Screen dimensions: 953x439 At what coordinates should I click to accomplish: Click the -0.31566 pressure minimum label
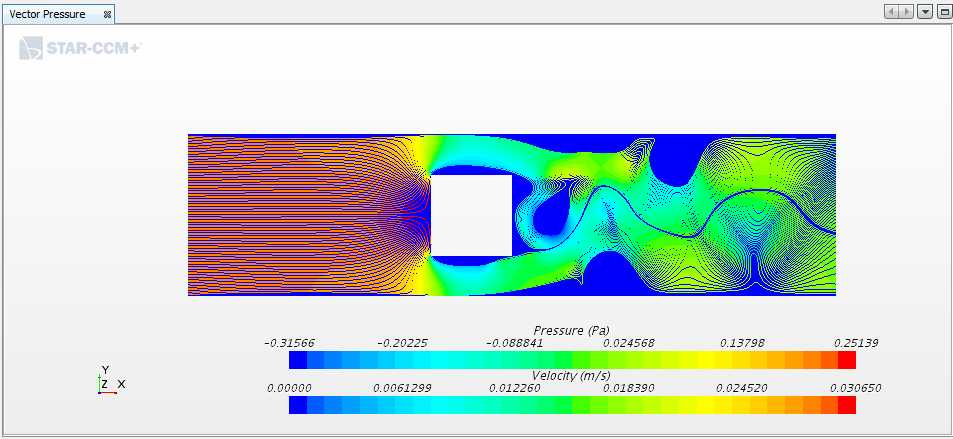click(289, 343)
